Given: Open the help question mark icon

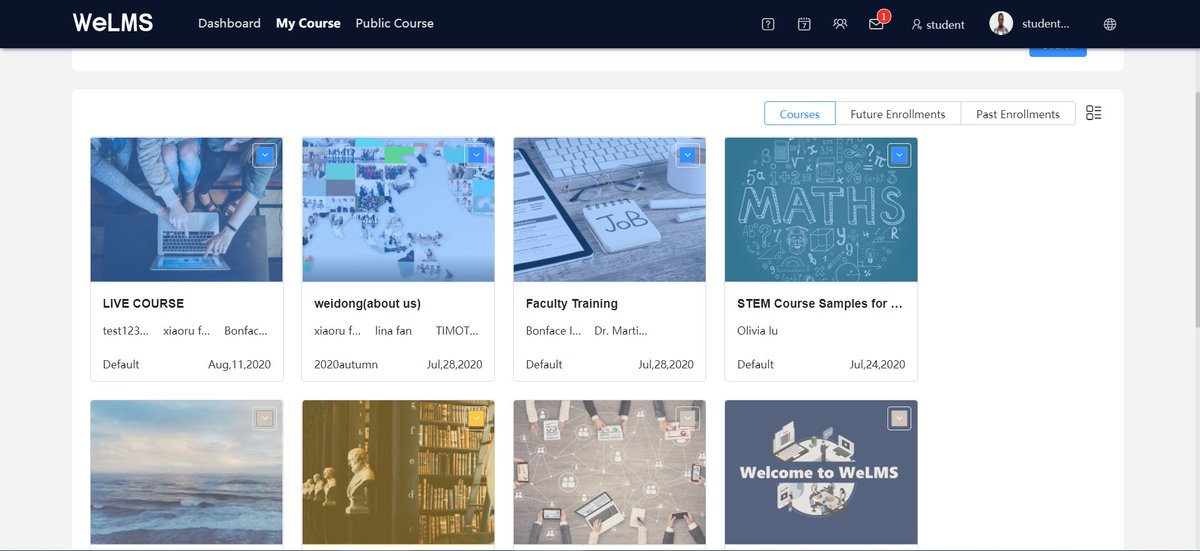Looking at the screenshot, I should 768,24.
